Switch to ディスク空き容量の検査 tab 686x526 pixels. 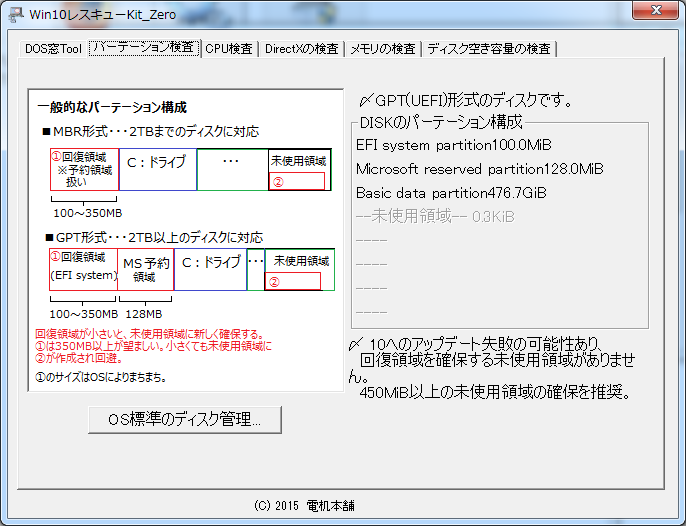click(x=489, y=49)
